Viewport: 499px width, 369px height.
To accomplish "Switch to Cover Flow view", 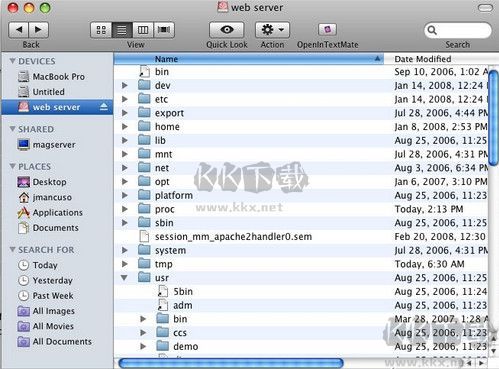I will point(164,30).
